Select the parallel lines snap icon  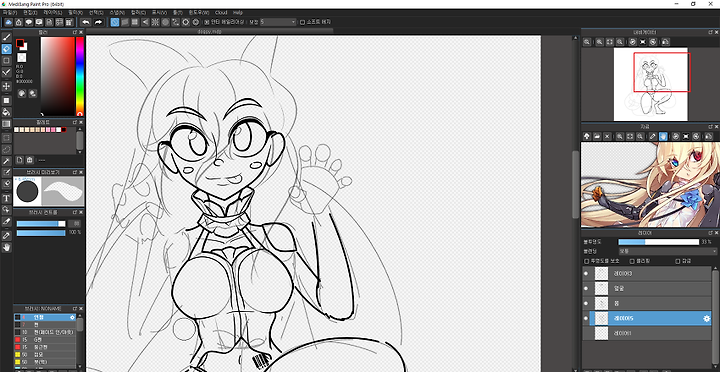click(x=125, y=22)
